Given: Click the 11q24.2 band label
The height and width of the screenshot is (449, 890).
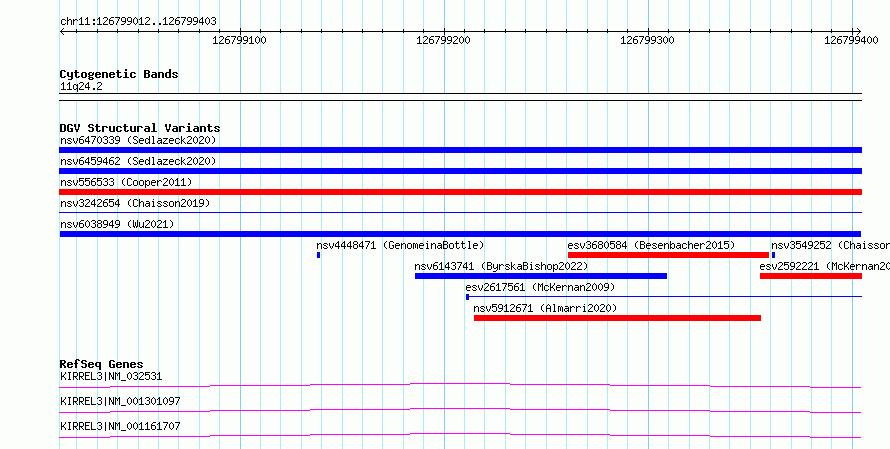Looking at the screenshot, I should tap(81, 87).
